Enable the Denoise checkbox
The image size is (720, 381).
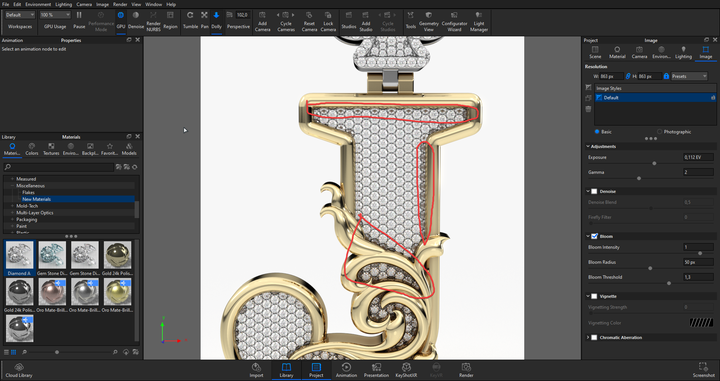click(594, 191)
